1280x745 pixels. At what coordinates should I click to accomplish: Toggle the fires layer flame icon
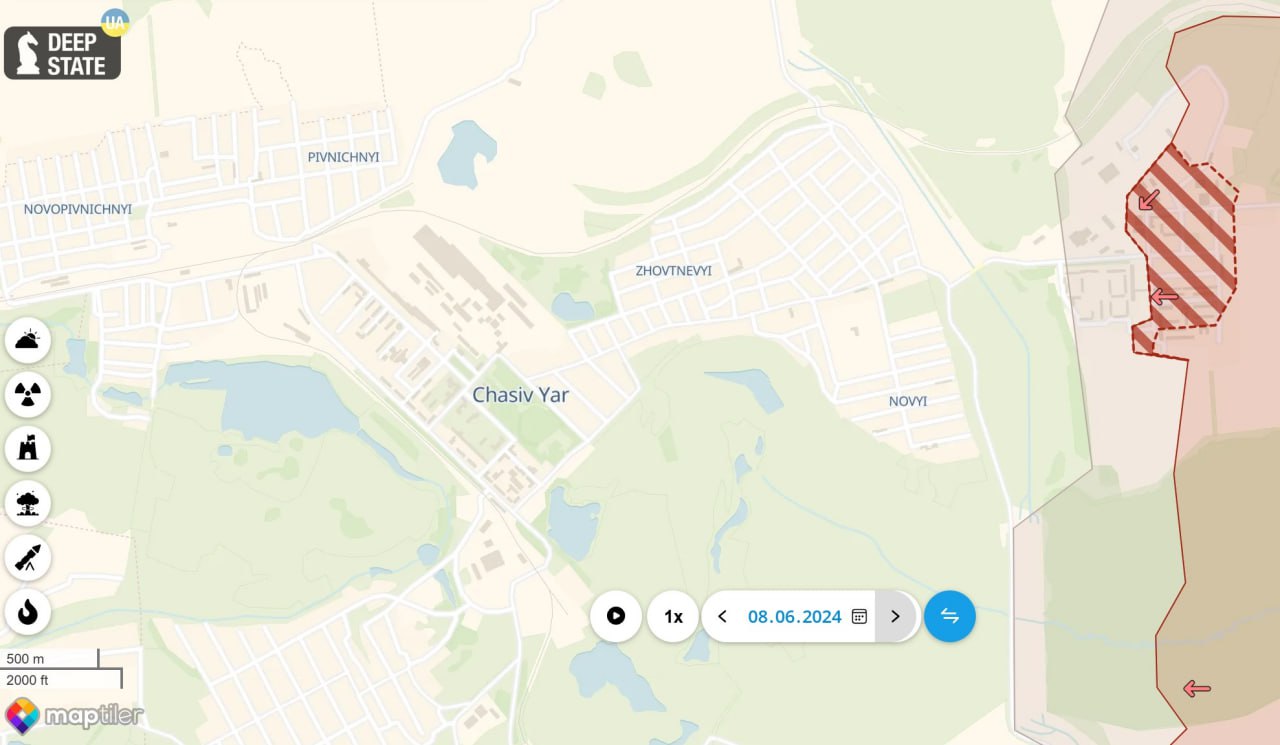coord(28,611)
